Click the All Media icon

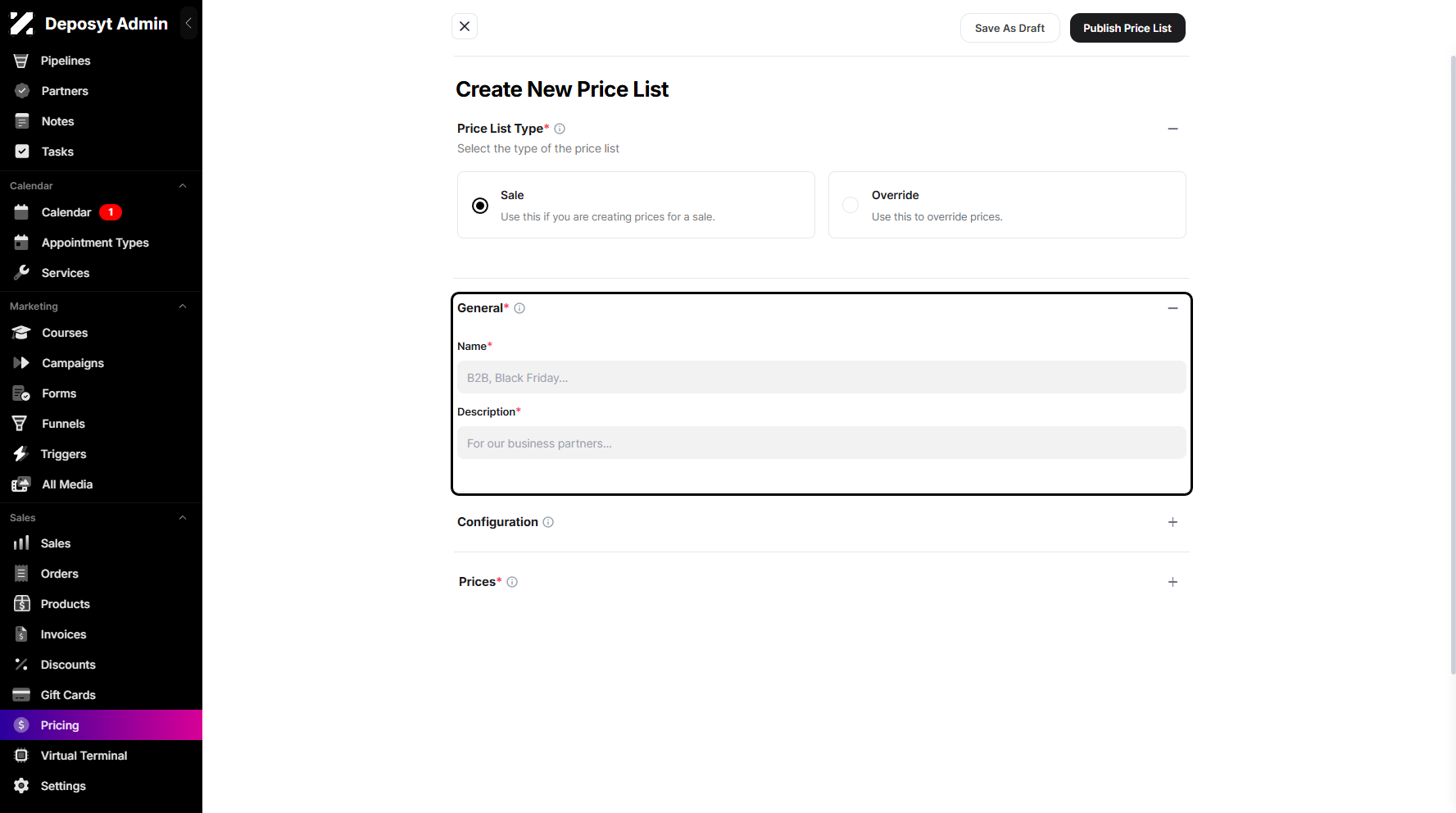click(21, 484)
